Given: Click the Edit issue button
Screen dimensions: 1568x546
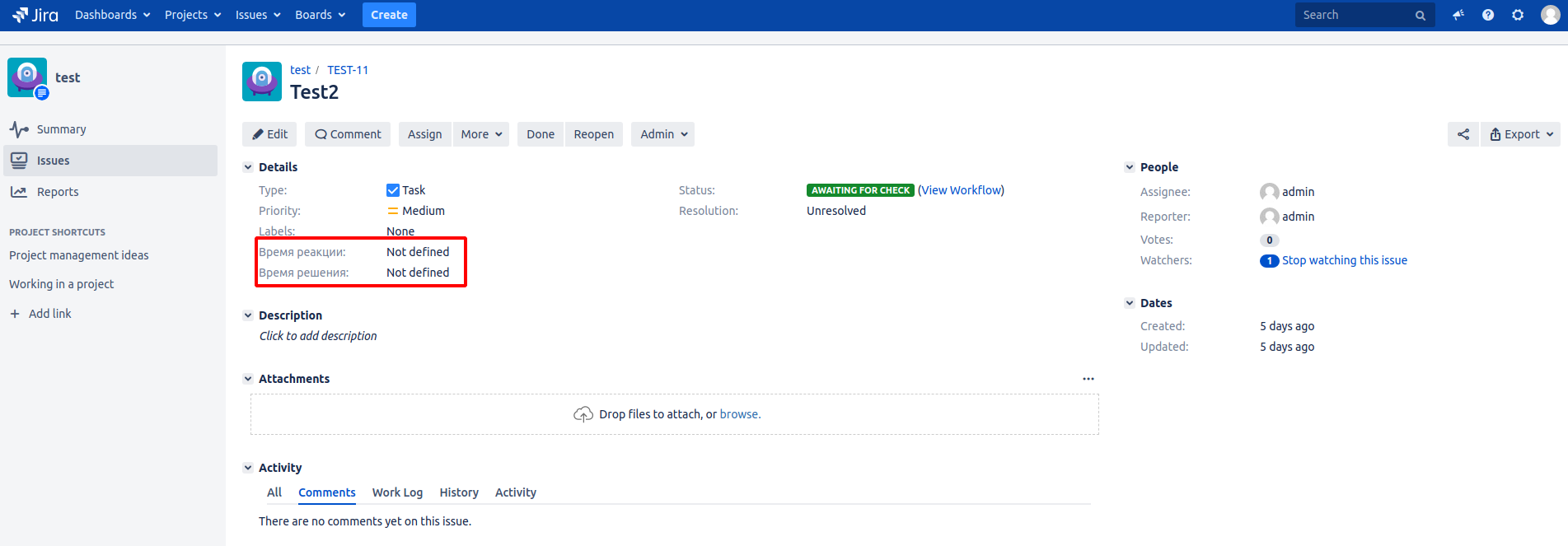Looking at the screenshot, I should tap(269, 134).
